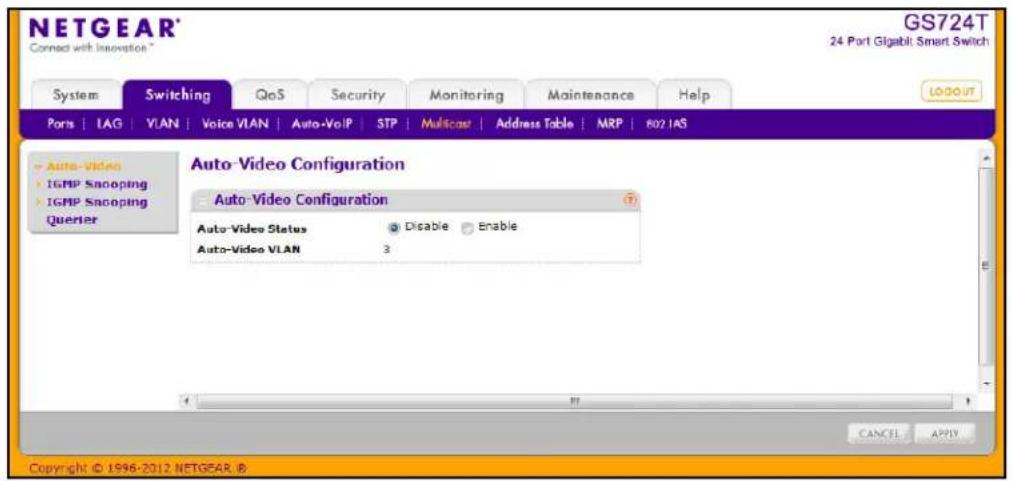Open the Maintenance tab

(x=591, y=96)
